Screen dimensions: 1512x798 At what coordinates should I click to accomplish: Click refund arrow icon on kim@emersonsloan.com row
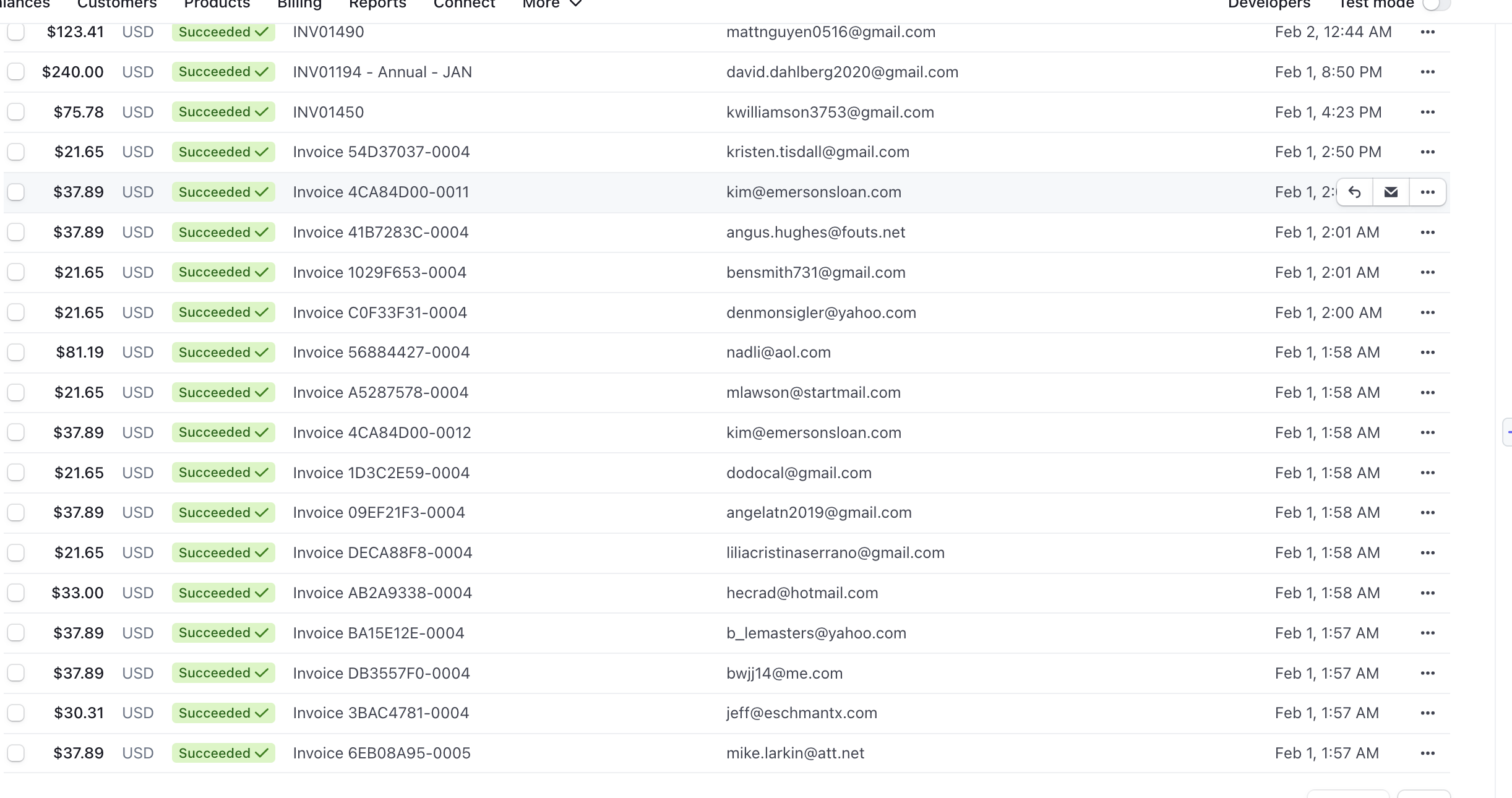pos(1354,192)
